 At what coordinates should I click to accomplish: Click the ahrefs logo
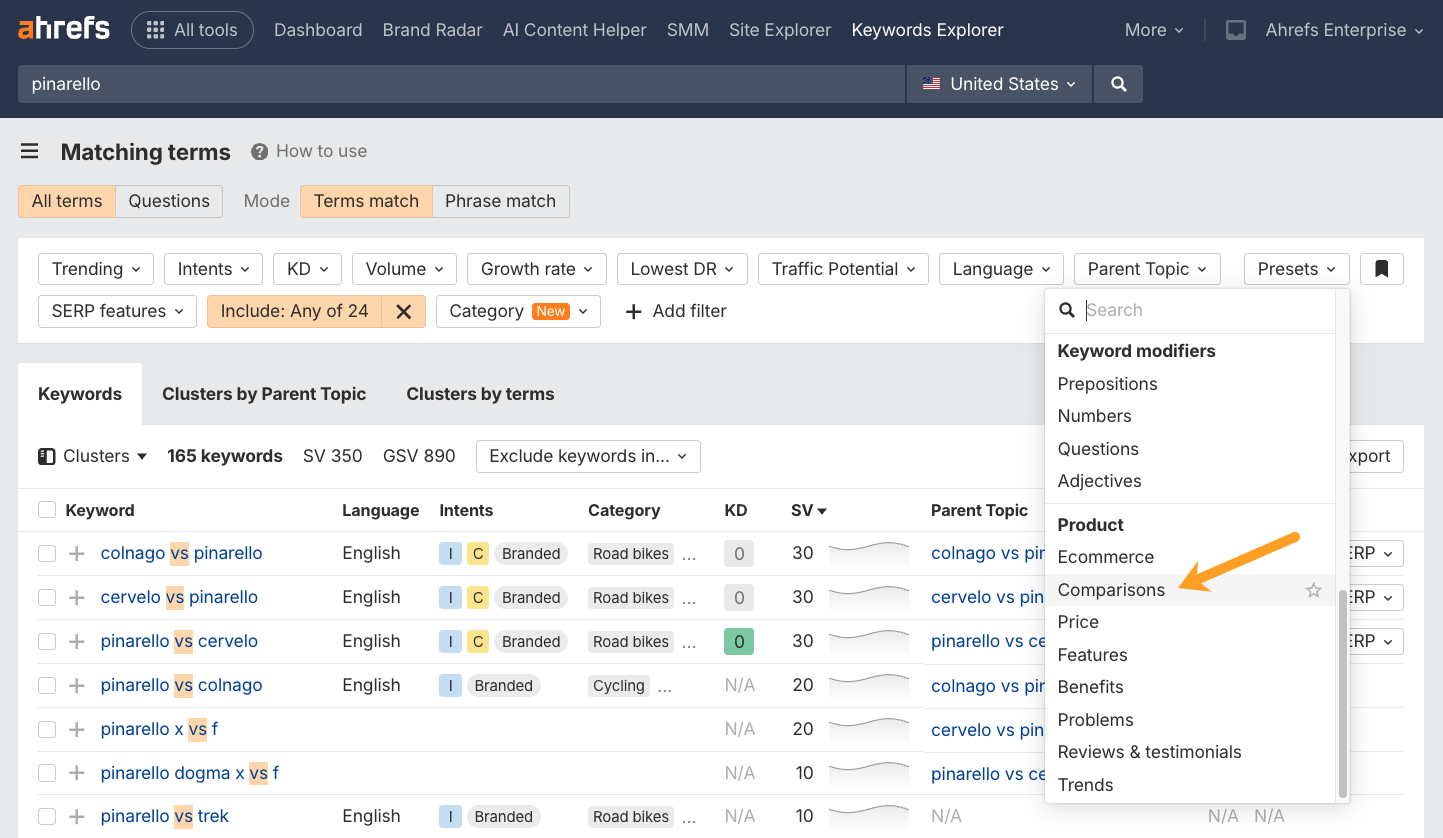point(63,28)
